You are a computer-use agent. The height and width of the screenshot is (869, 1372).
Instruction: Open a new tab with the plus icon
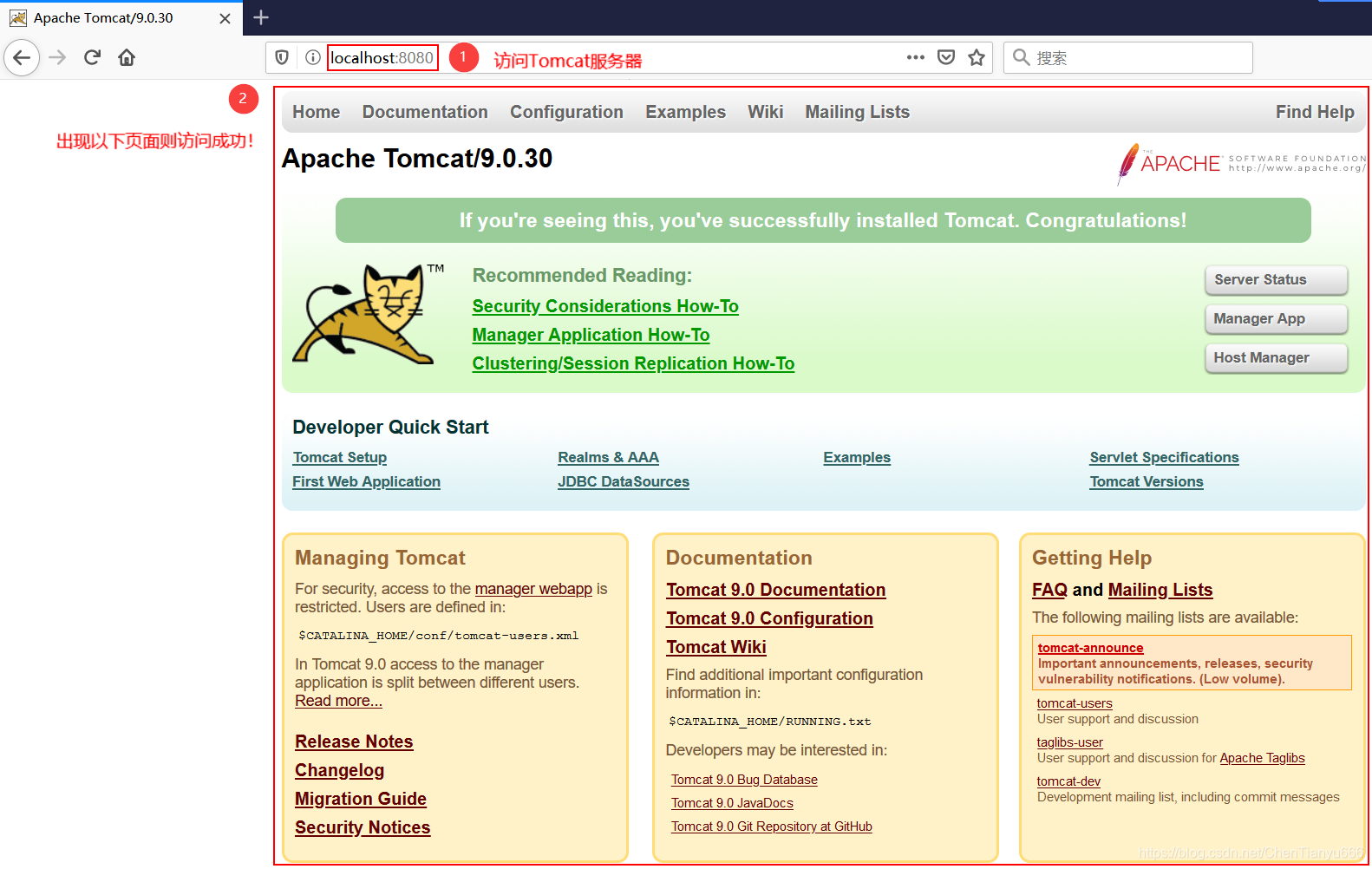pos(261,17)
